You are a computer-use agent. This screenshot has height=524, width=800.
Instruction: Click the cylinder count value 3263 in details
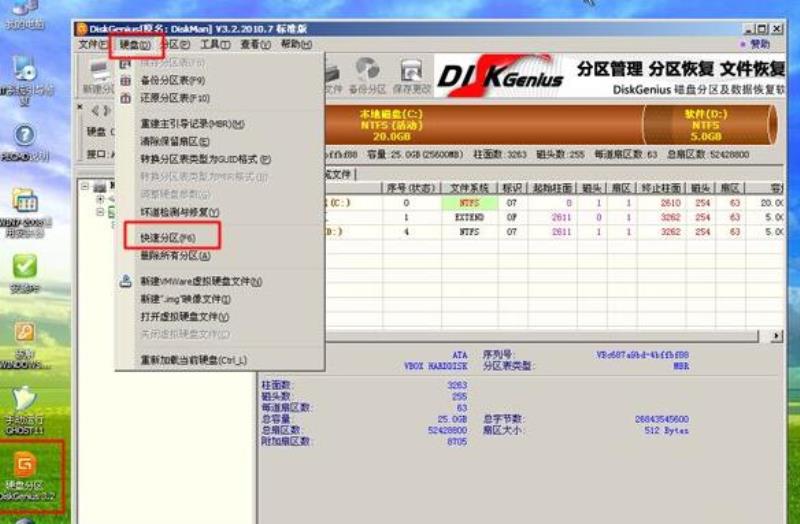click(457, 385)
